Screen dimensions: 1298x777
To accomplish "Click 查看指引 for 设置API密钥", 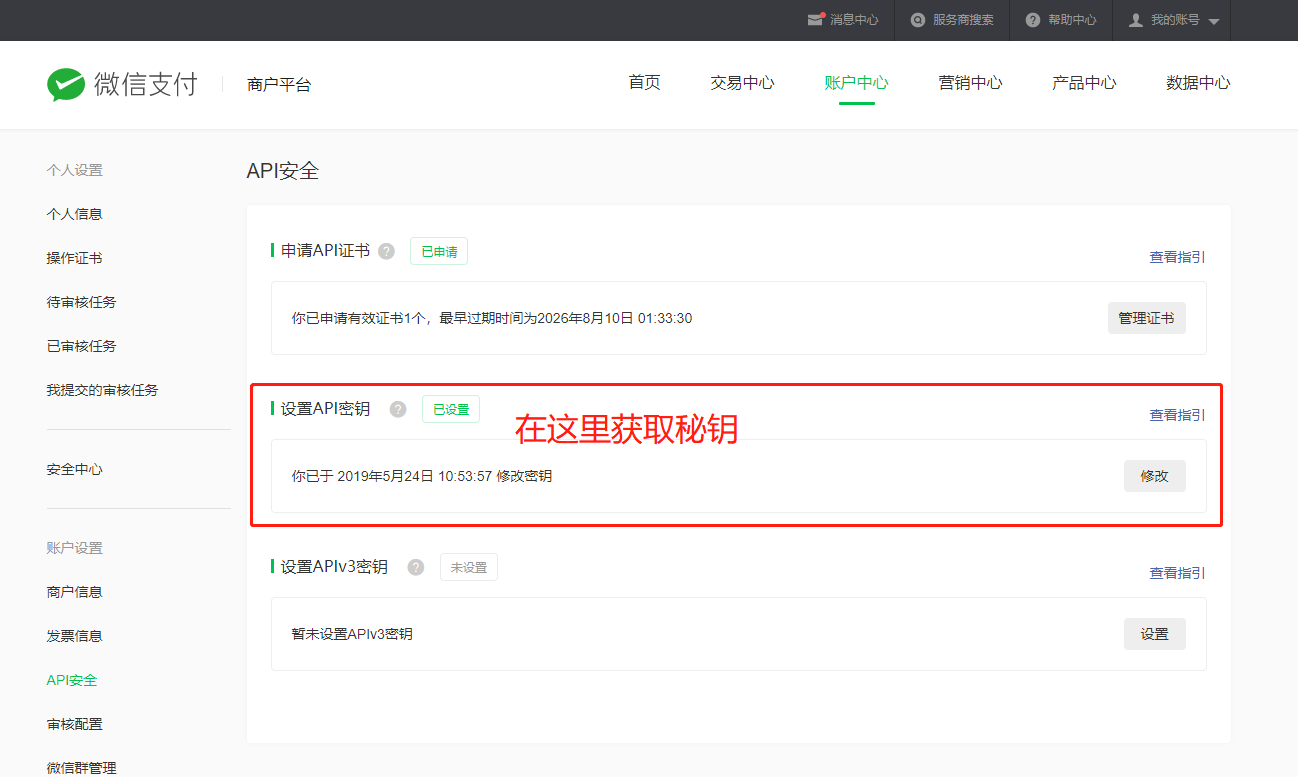I will point(1177,415).
